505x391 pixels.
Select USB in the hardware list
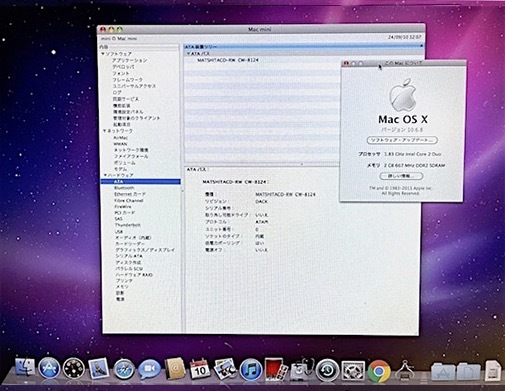coord(119,232)
